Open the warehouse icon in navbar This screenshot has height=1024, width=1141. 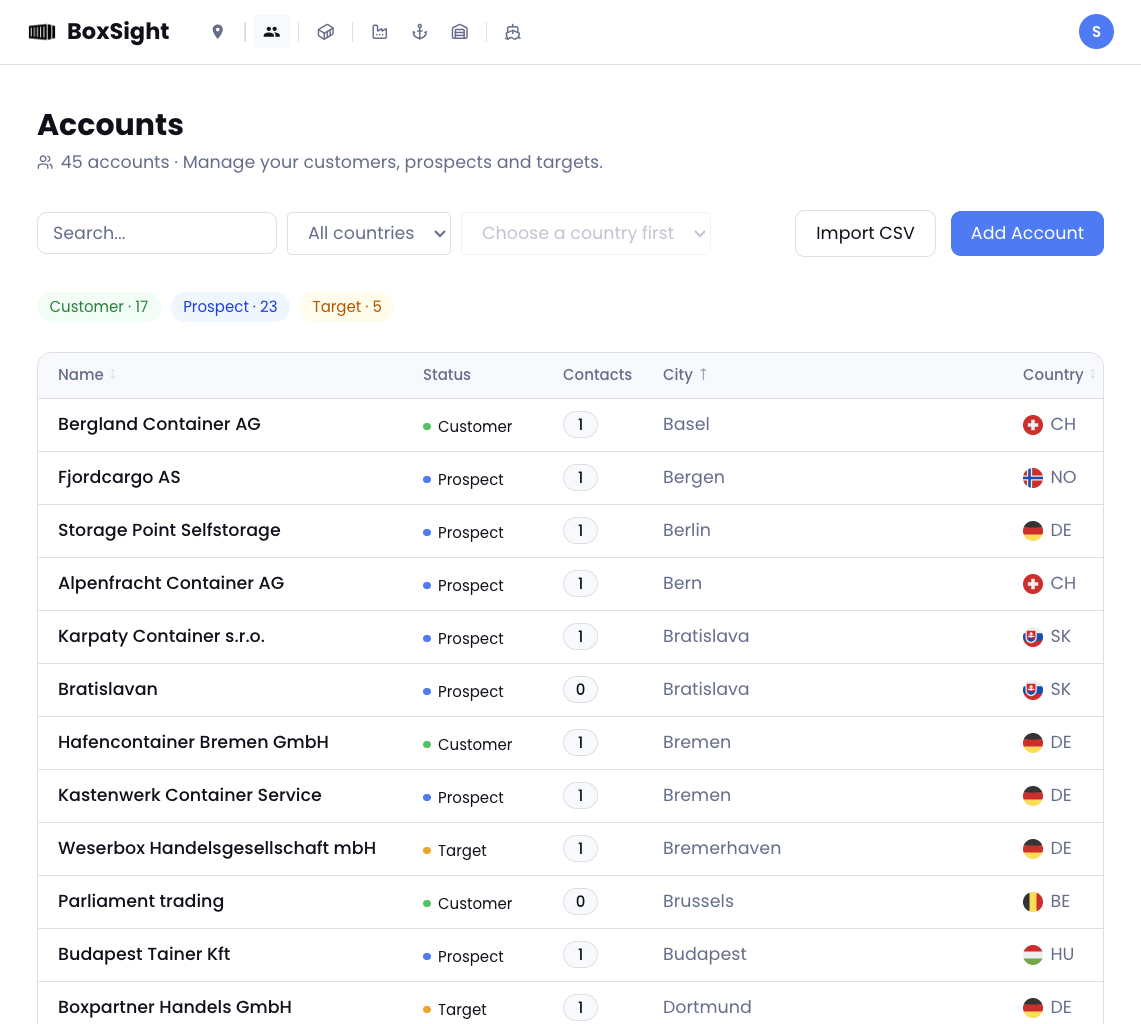click(x=460, y=32)
